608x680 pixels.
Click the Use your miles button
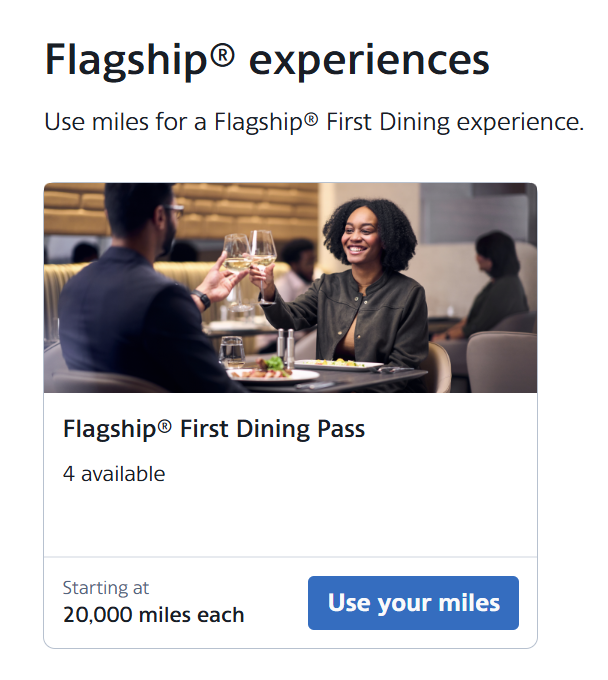click(x=413, y=602)
